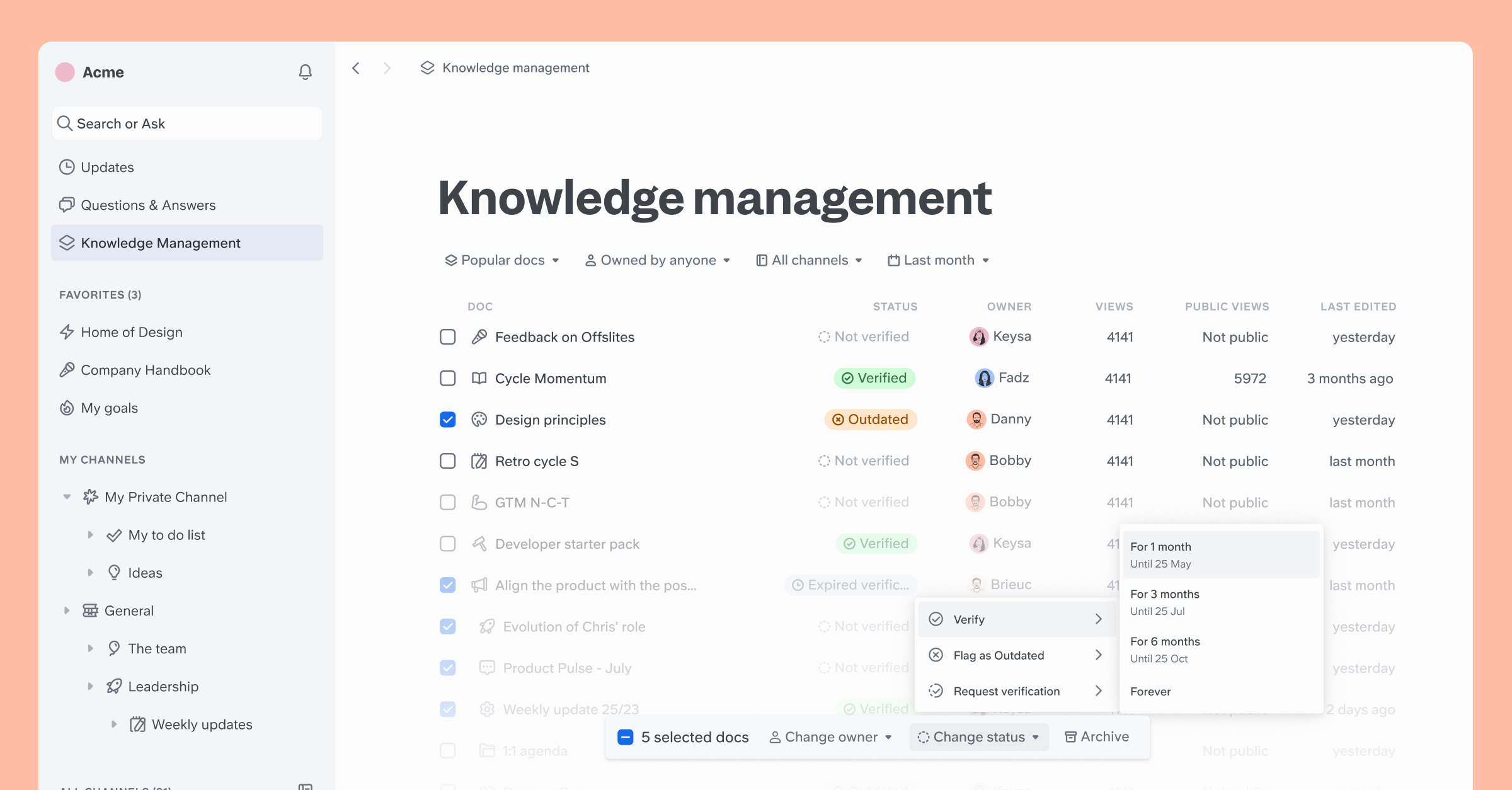Click Danny's avatar in Design principles row

click(976, 420)
